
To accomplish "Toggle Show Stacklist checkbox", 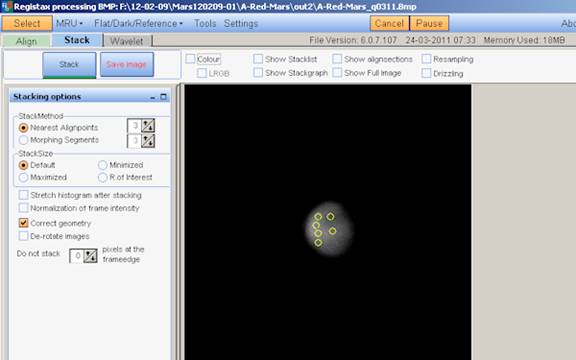I will pos(258,59).
